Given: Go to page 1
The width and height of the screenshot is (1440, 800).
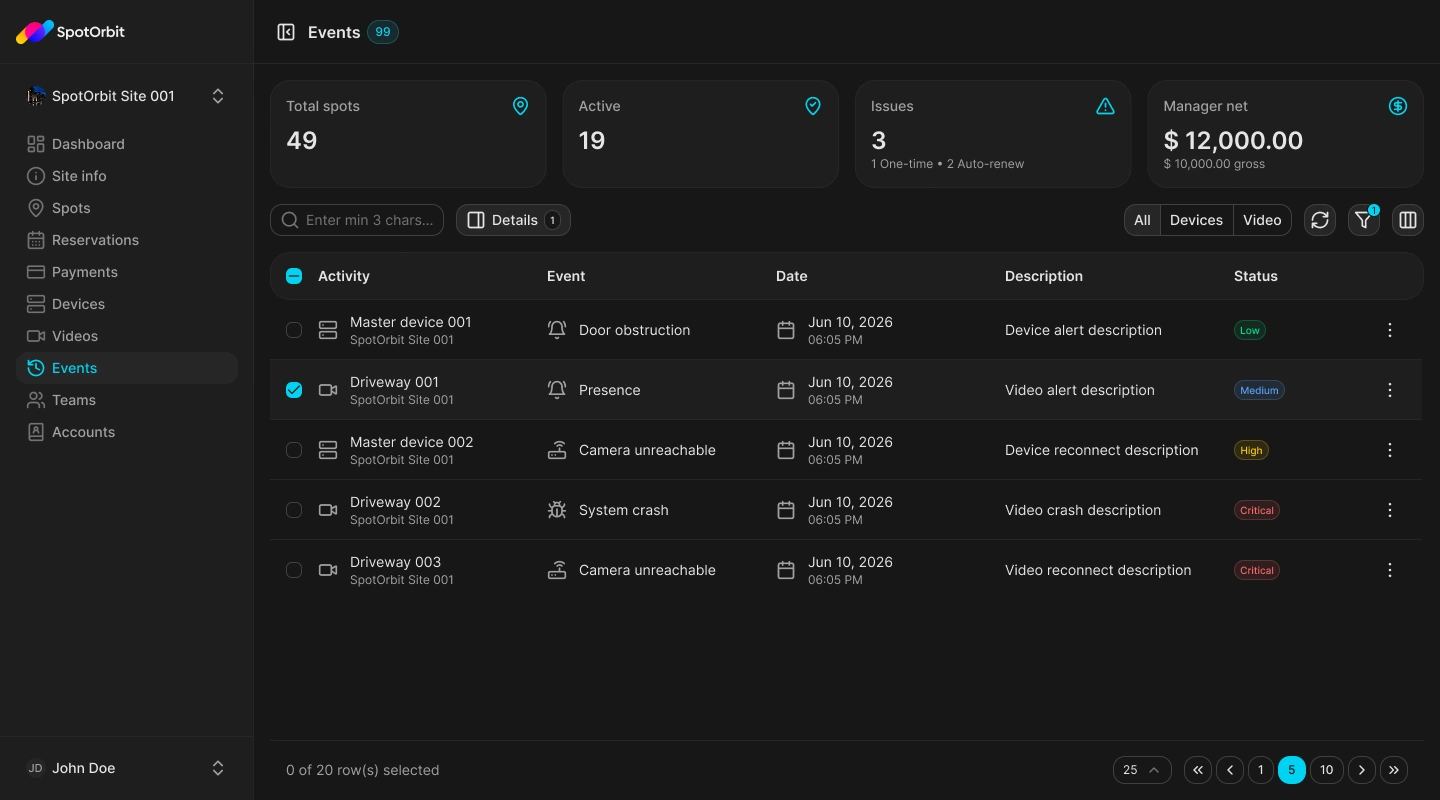Looking at the screenshot, I should pos(1260,770).
